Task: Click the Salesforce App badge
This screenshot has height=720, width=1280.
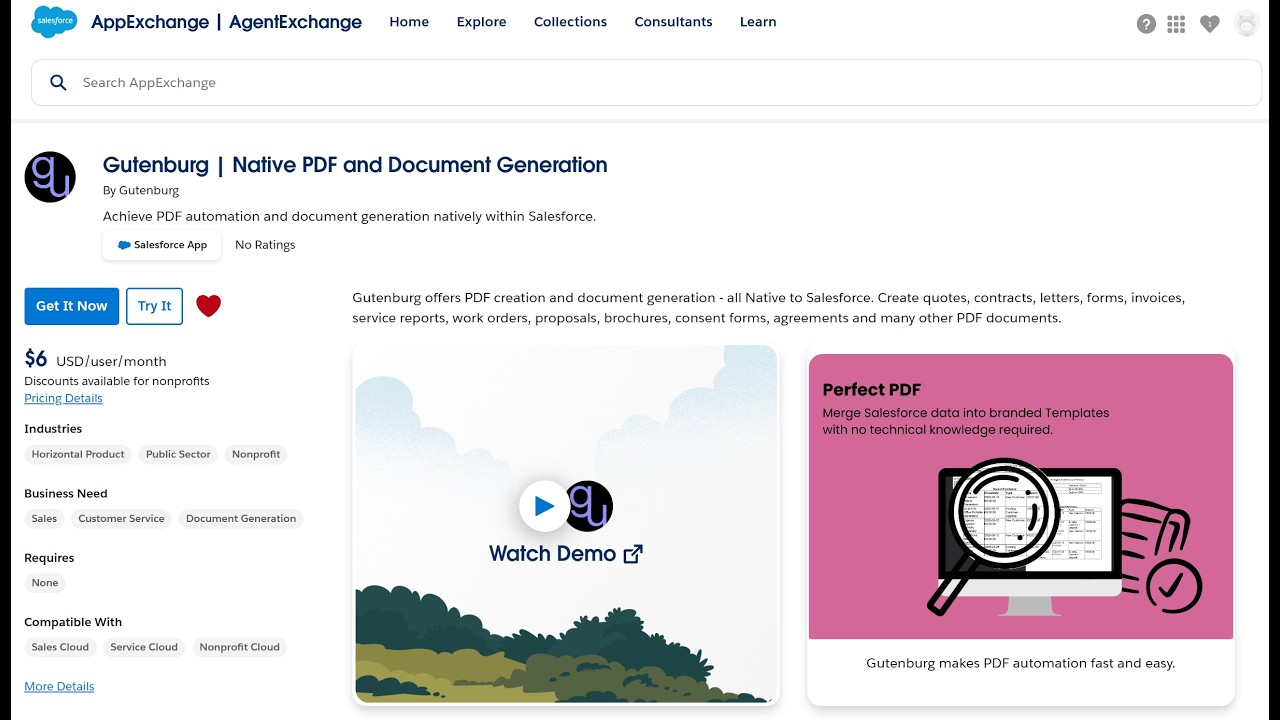Action: tap(162, 245)
